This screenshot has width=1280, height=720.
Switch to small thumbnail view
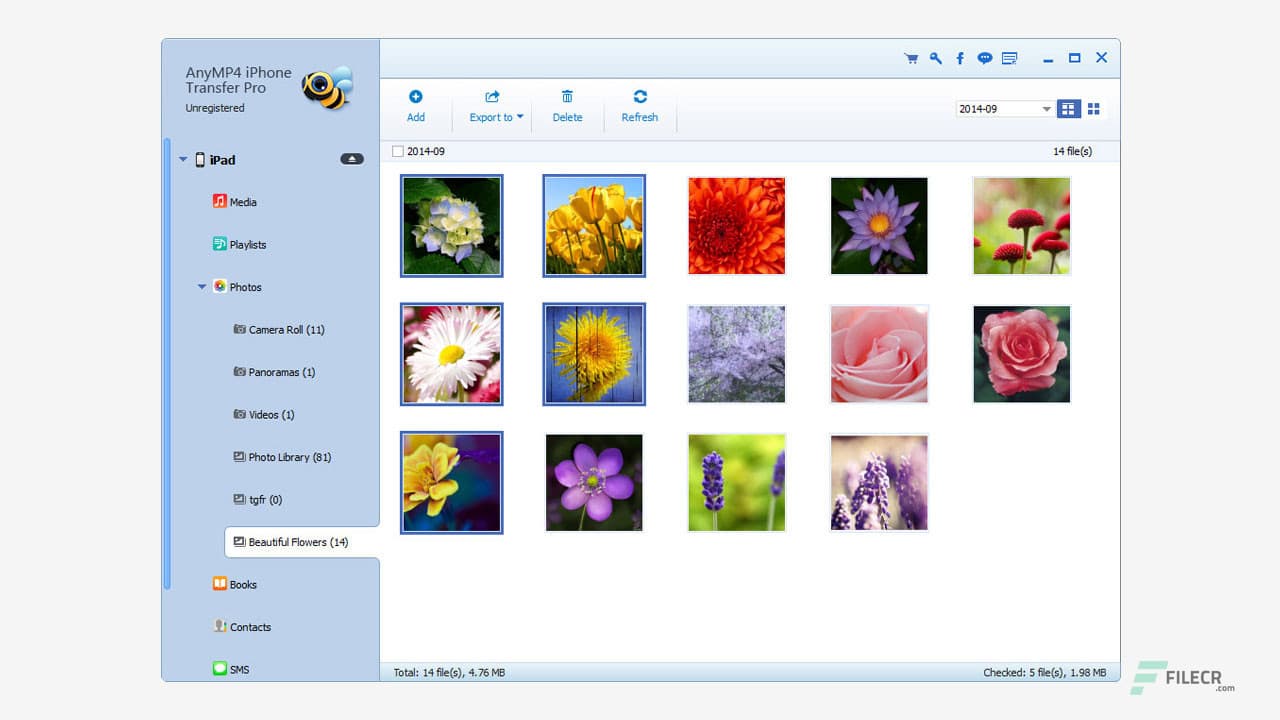1093,108
